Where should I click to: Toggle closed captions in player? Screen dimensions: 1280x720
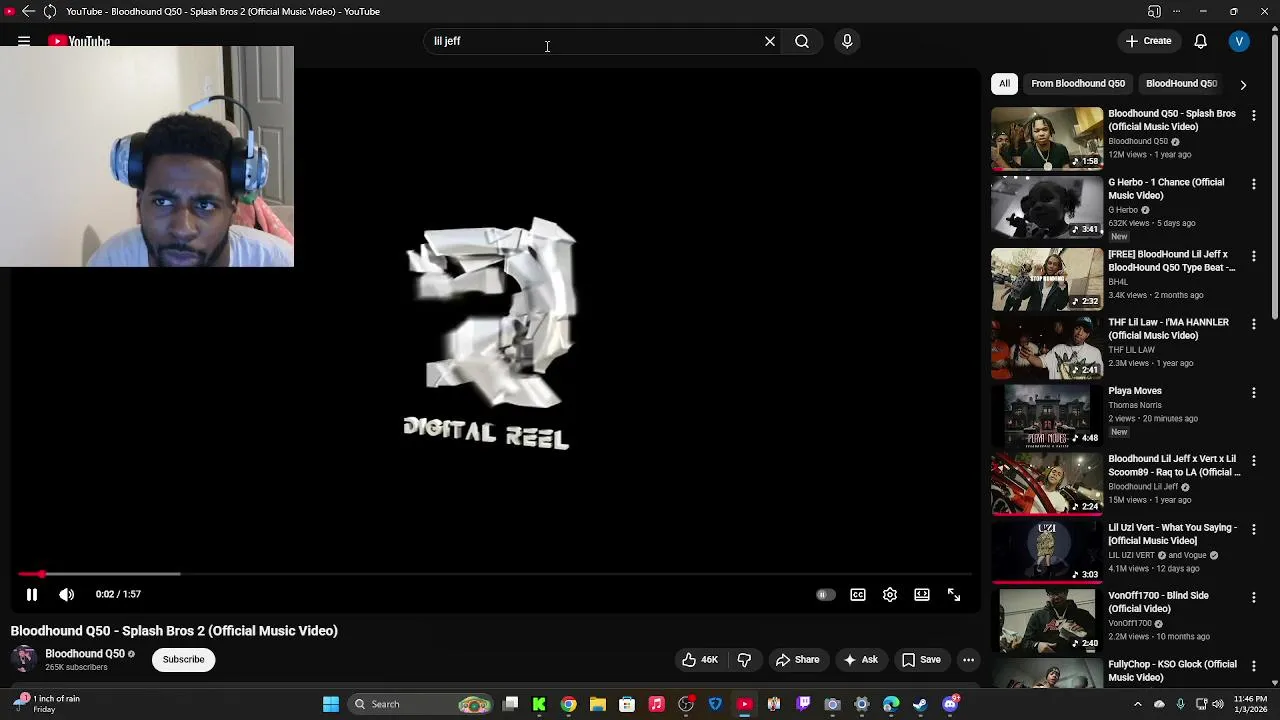(858, 594)
